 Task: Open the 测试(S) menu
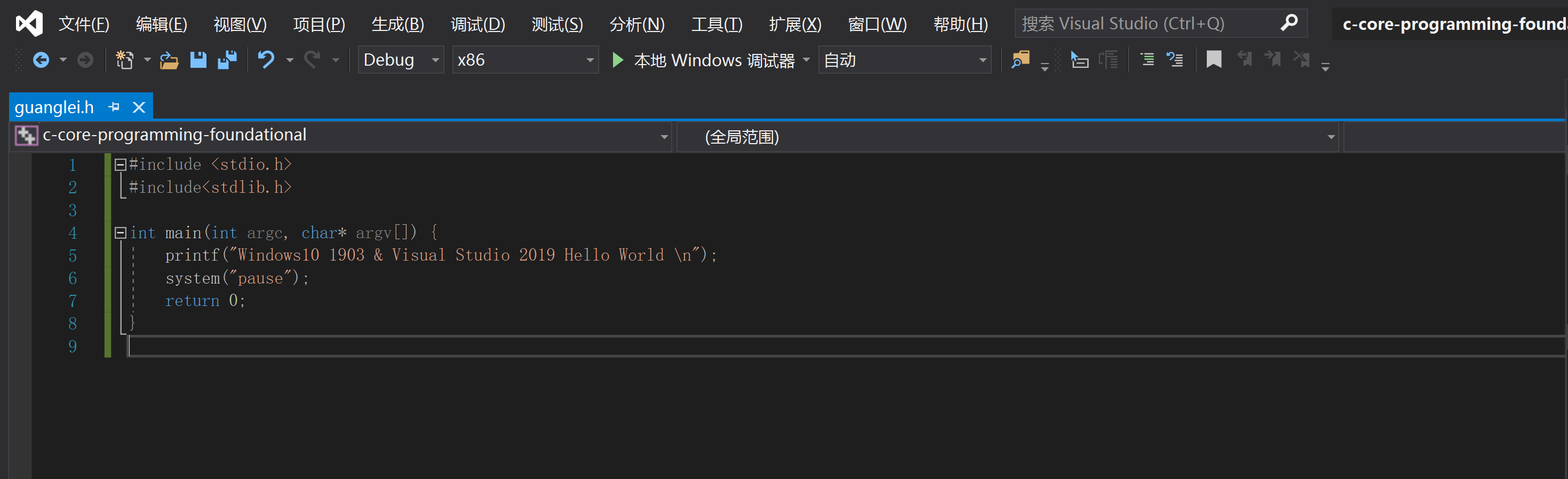click(557, 24)
